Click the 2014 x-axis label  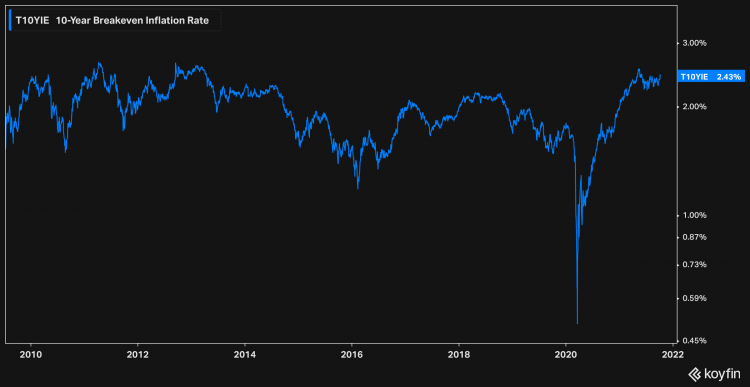coord(244,354)
